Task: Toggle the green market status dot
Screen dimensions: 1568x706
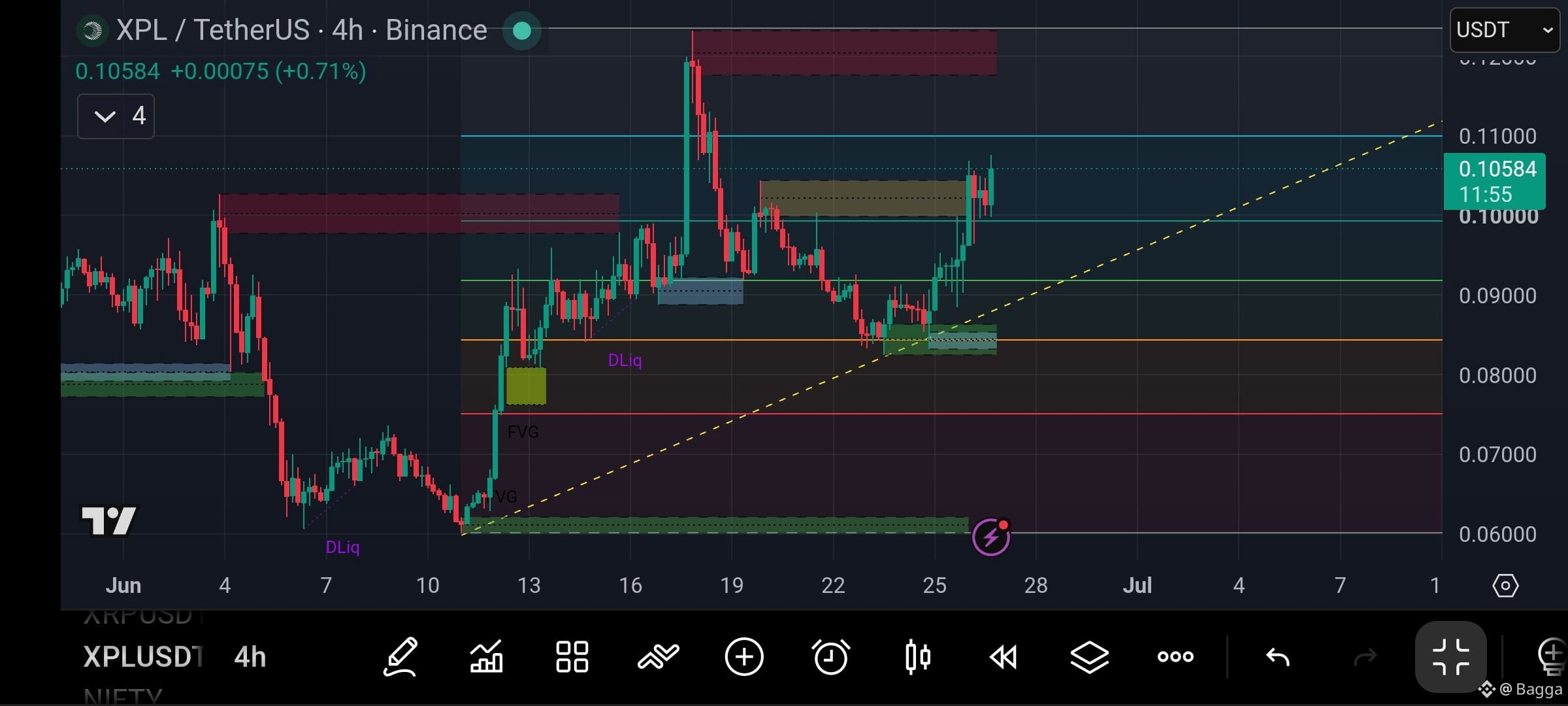Action: [521, 30]
